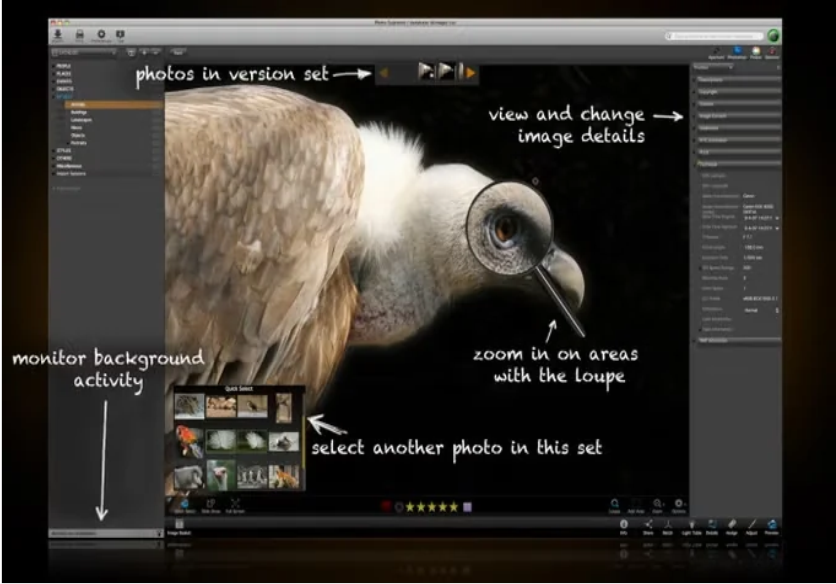Click the Share icon in bottom bar
The height and width of the screenshot is (584, 836).
coord(648,527)
